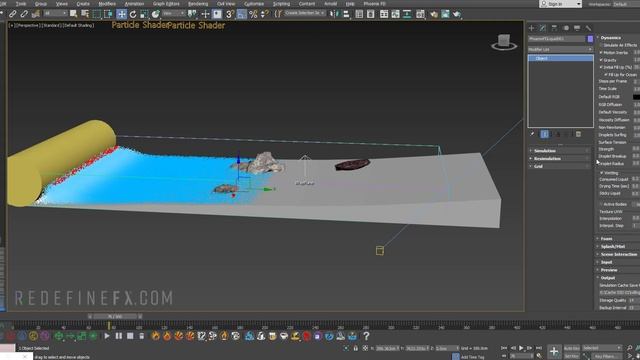Open Create Selection Set dropdown
The height and width of the screenshot is (360, 640).
pos(304,13)
